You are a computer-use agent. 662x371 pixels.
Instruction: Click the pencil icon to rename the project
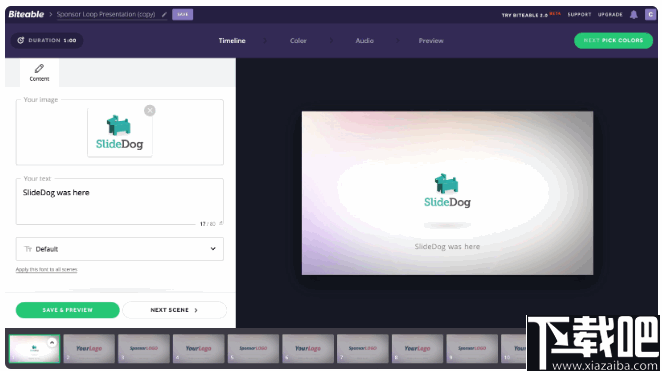point(164,15)
